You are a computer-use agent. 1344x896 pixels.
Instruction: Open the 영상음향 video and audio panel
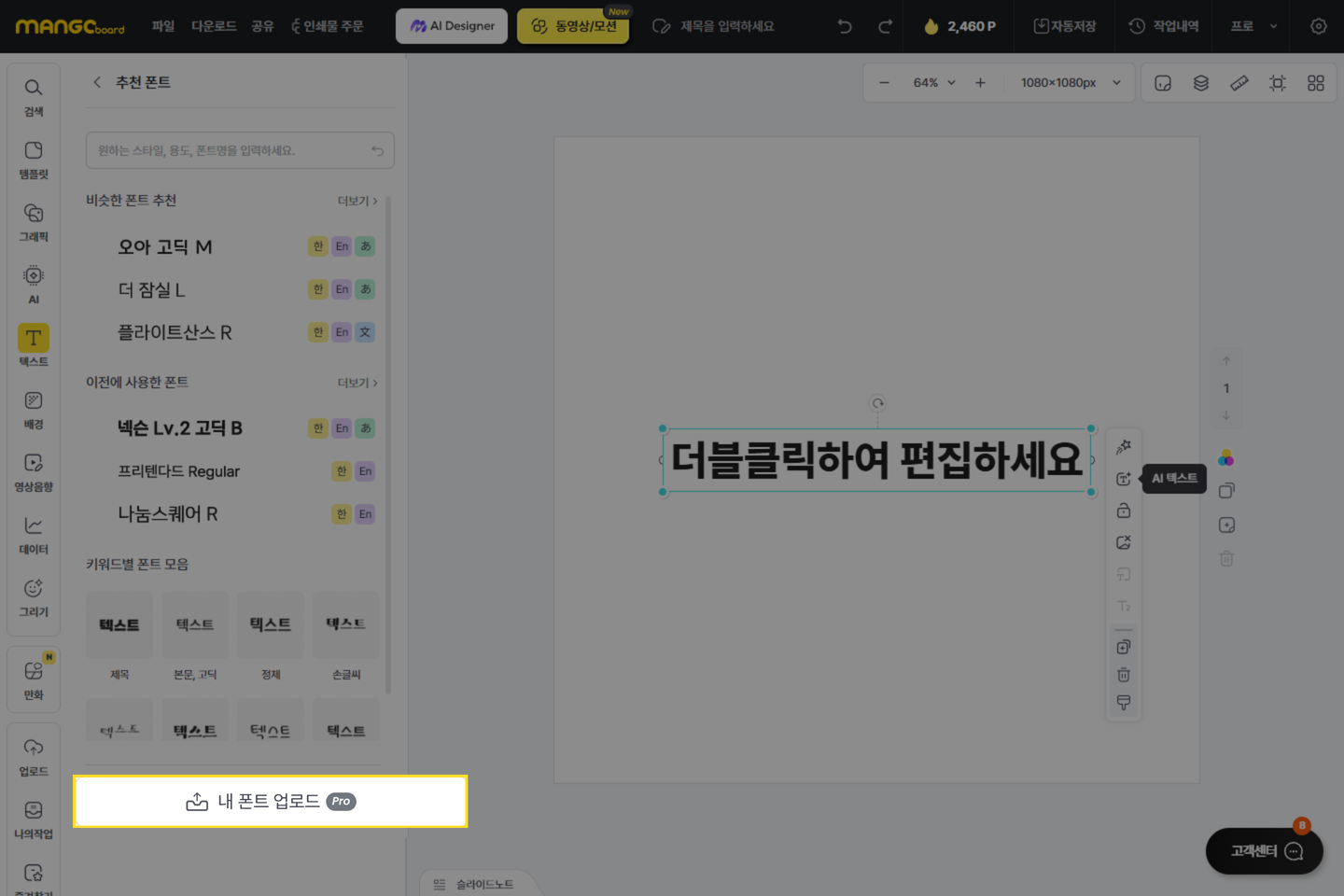[34, 472]
